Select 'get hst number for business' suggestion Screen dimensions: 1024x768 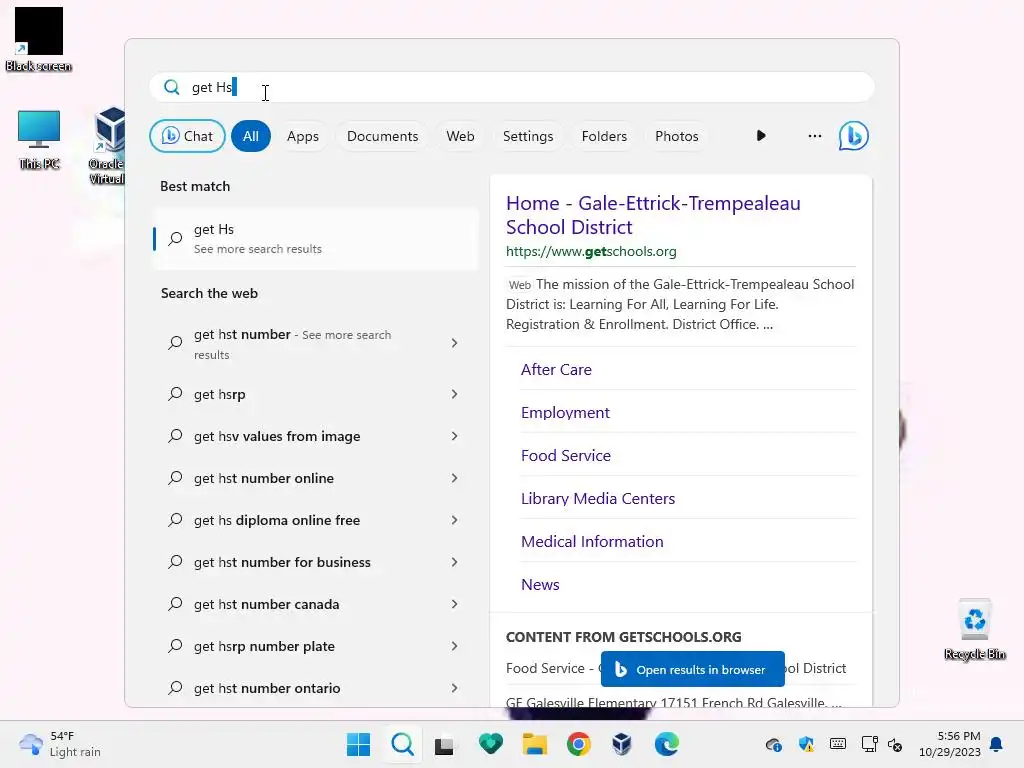point(316,562)
